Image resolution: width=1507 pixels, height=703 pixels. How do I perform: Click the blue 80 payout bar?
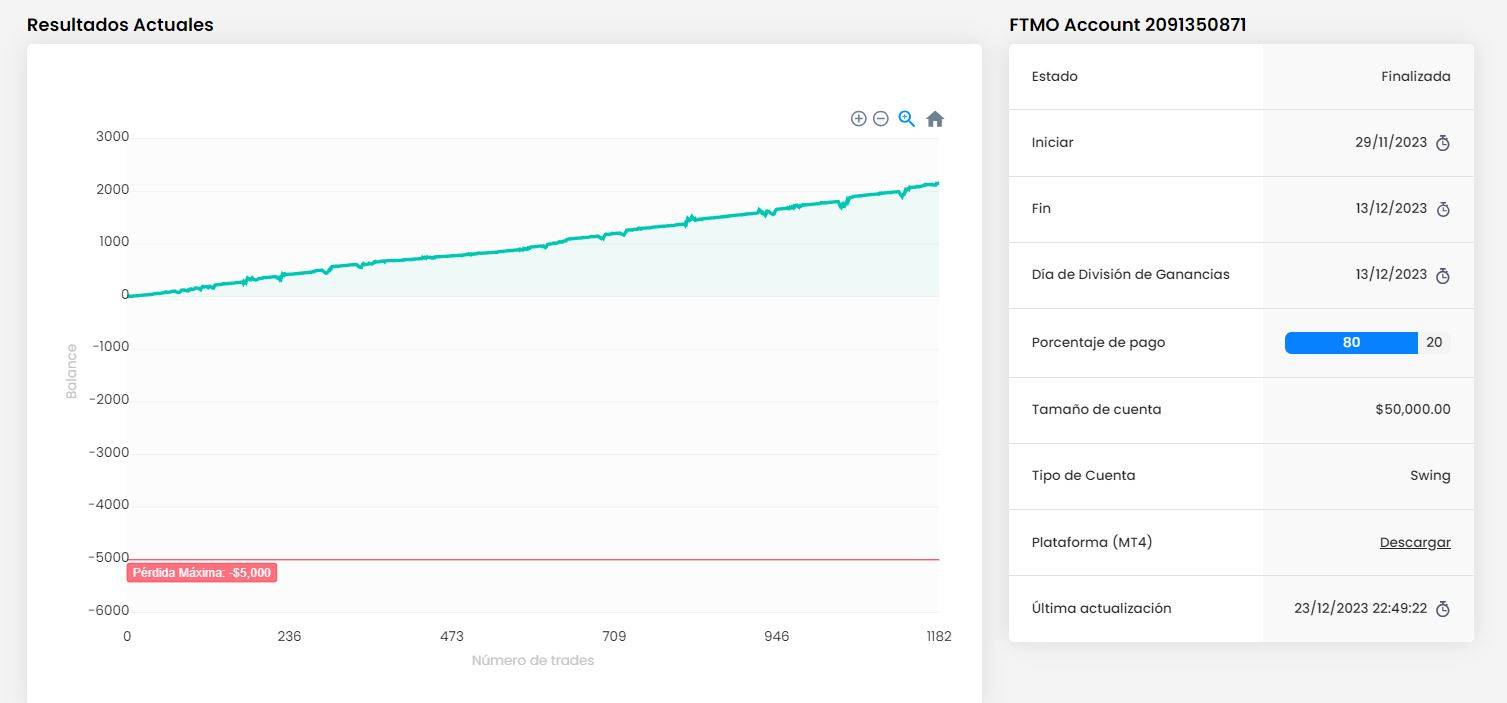coord(1351,343)
